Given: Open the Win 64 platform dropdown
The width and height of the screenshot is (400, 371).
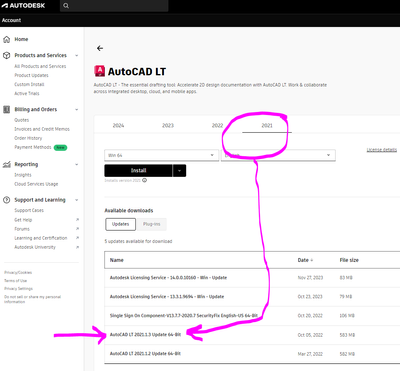Looking at the screenshot, I should [x=161, y=155].
